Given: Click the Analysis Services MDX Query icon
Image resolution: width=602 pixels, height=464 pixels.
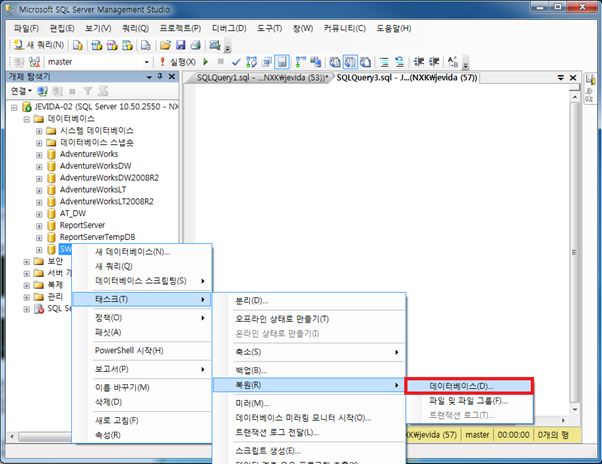Looking at the screenshot, I should (97, 45).
